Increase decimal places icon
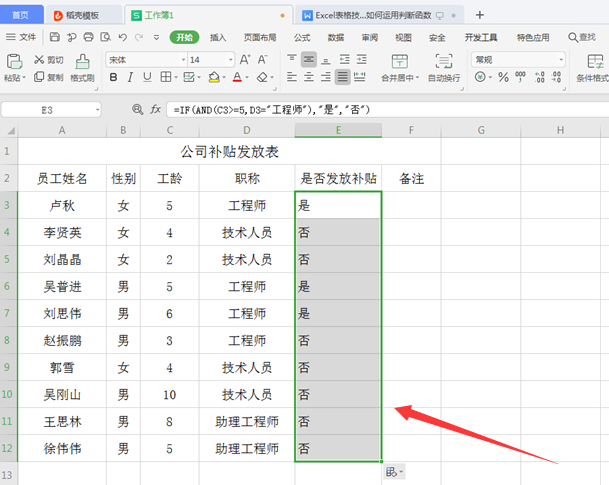 tap(539, 77)
